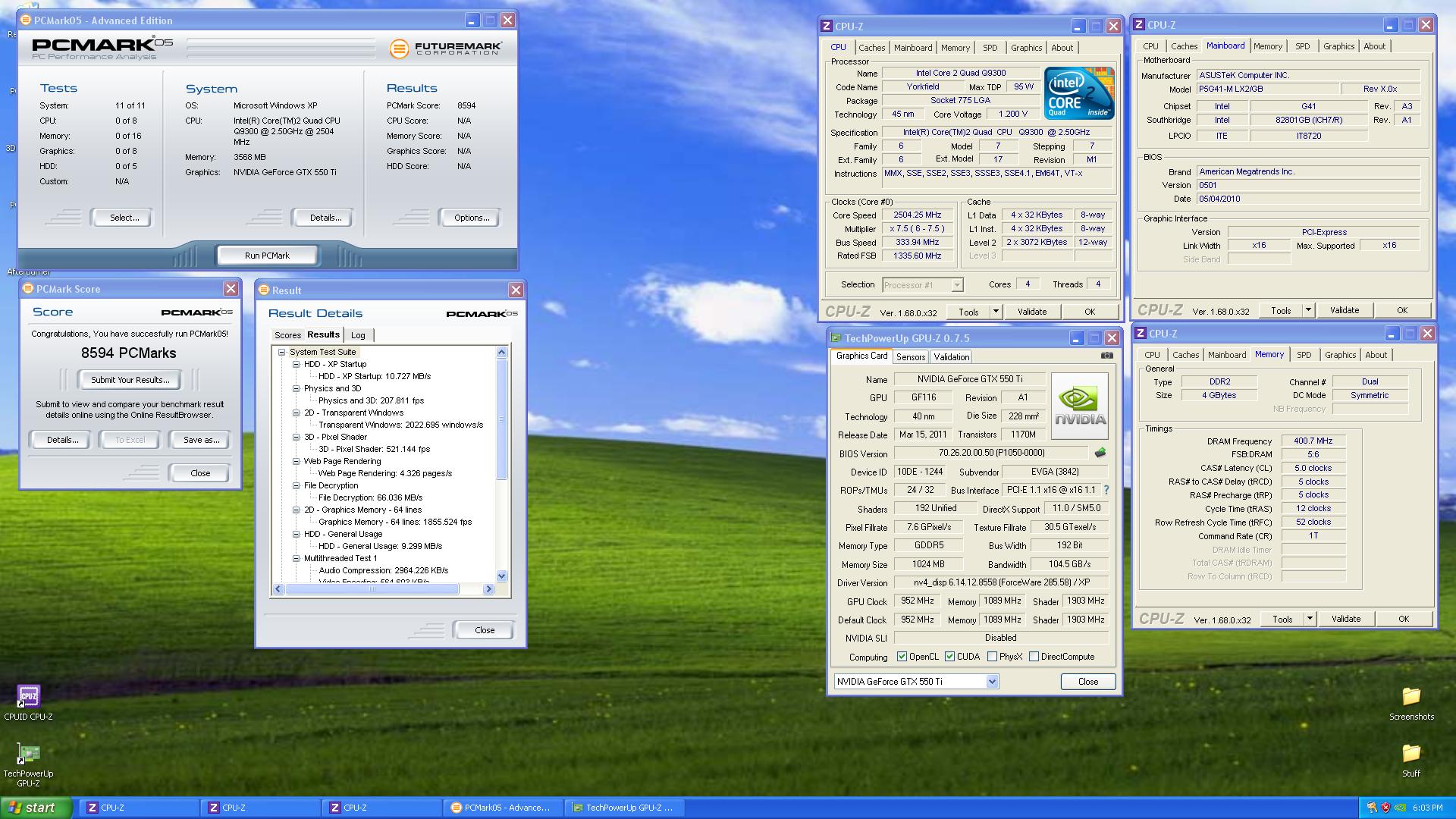
Task: Click the GPU-Z Name field value
Action: tap(970, 379)
